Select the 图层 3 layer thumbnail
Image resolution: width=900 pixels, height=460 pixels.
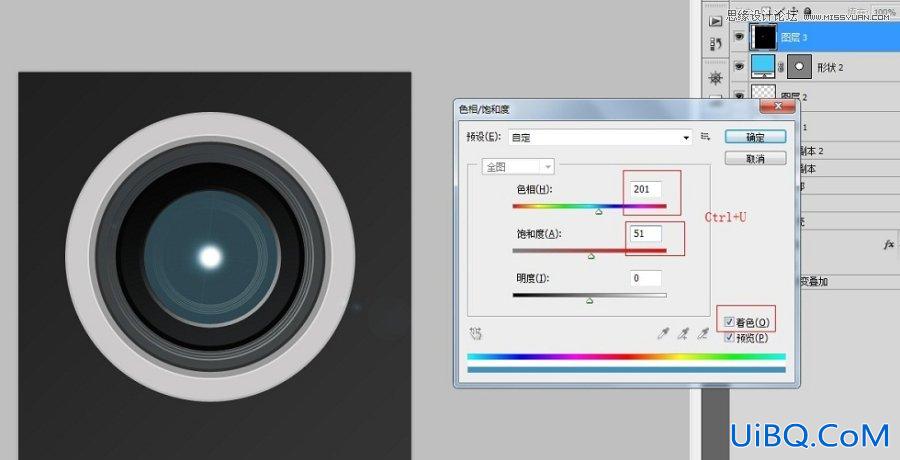tap(764, 37)
